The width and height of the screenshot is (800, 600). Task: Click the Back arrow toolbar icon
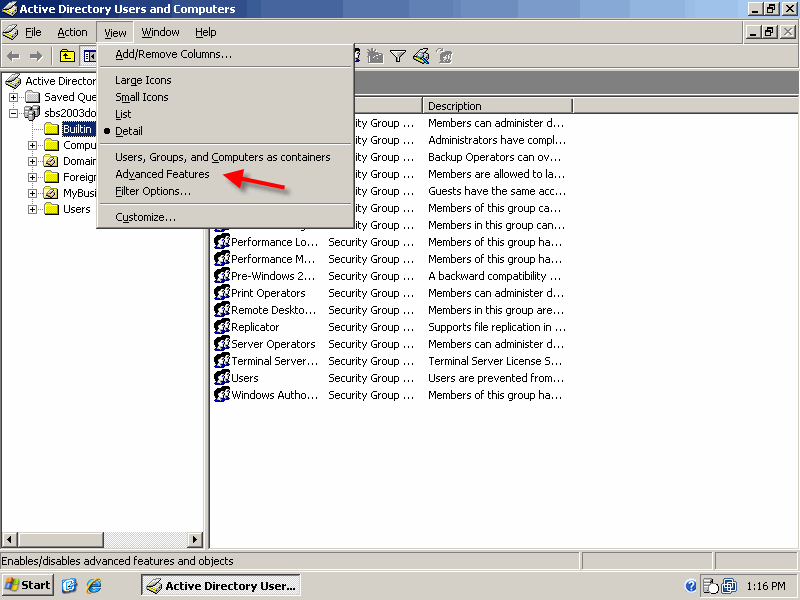tap(13, 56)
